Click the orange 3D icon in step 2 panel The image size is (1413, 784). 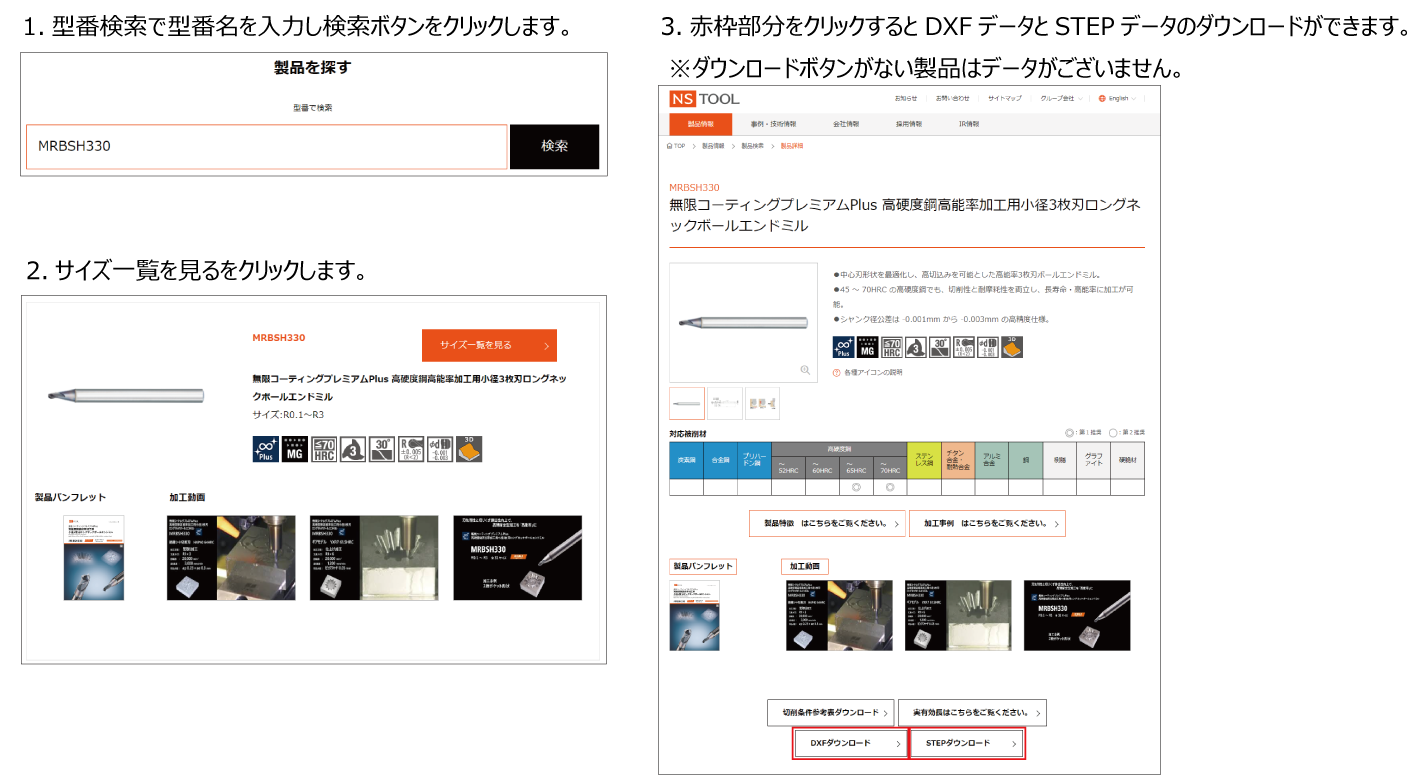point(469,449)
